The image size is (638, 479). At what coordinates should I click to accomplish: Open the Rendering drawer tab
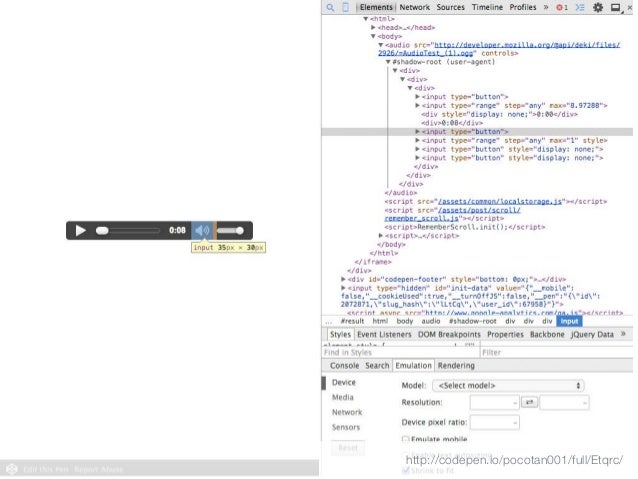[456, 365]
